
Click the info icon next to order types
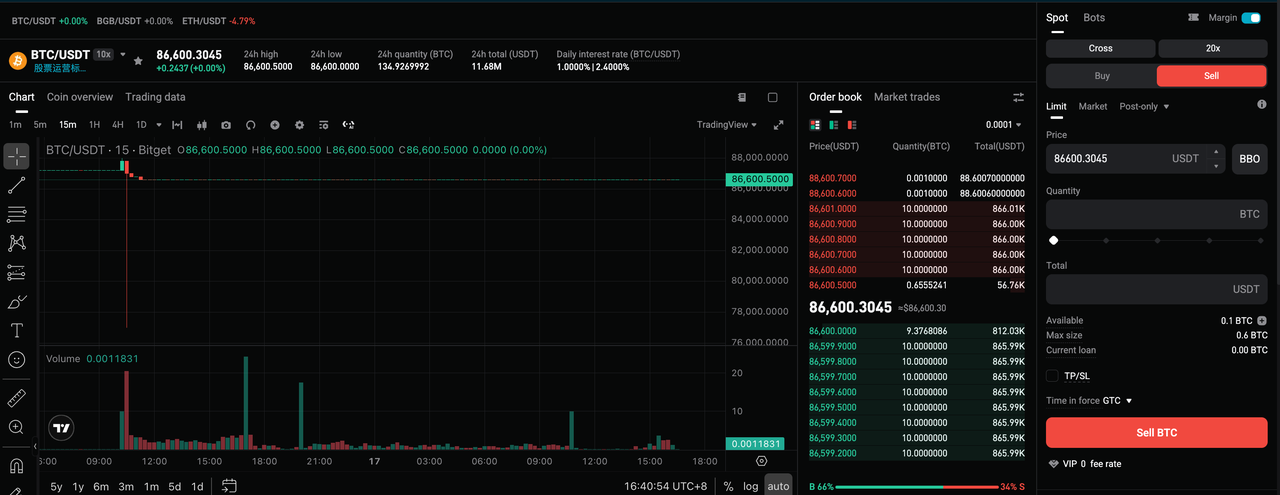click(x=1261, y=105)
